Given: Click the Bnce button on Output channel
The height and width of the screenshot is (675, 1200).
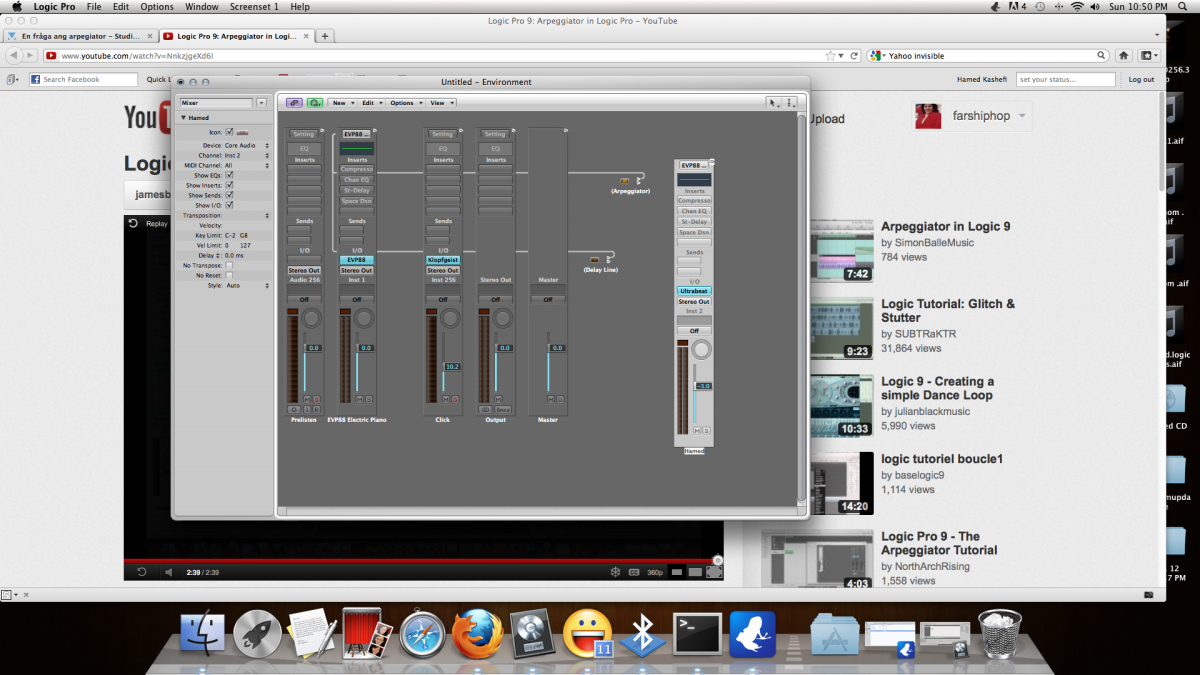Looking at the screenshot, I should click(502, 409).
